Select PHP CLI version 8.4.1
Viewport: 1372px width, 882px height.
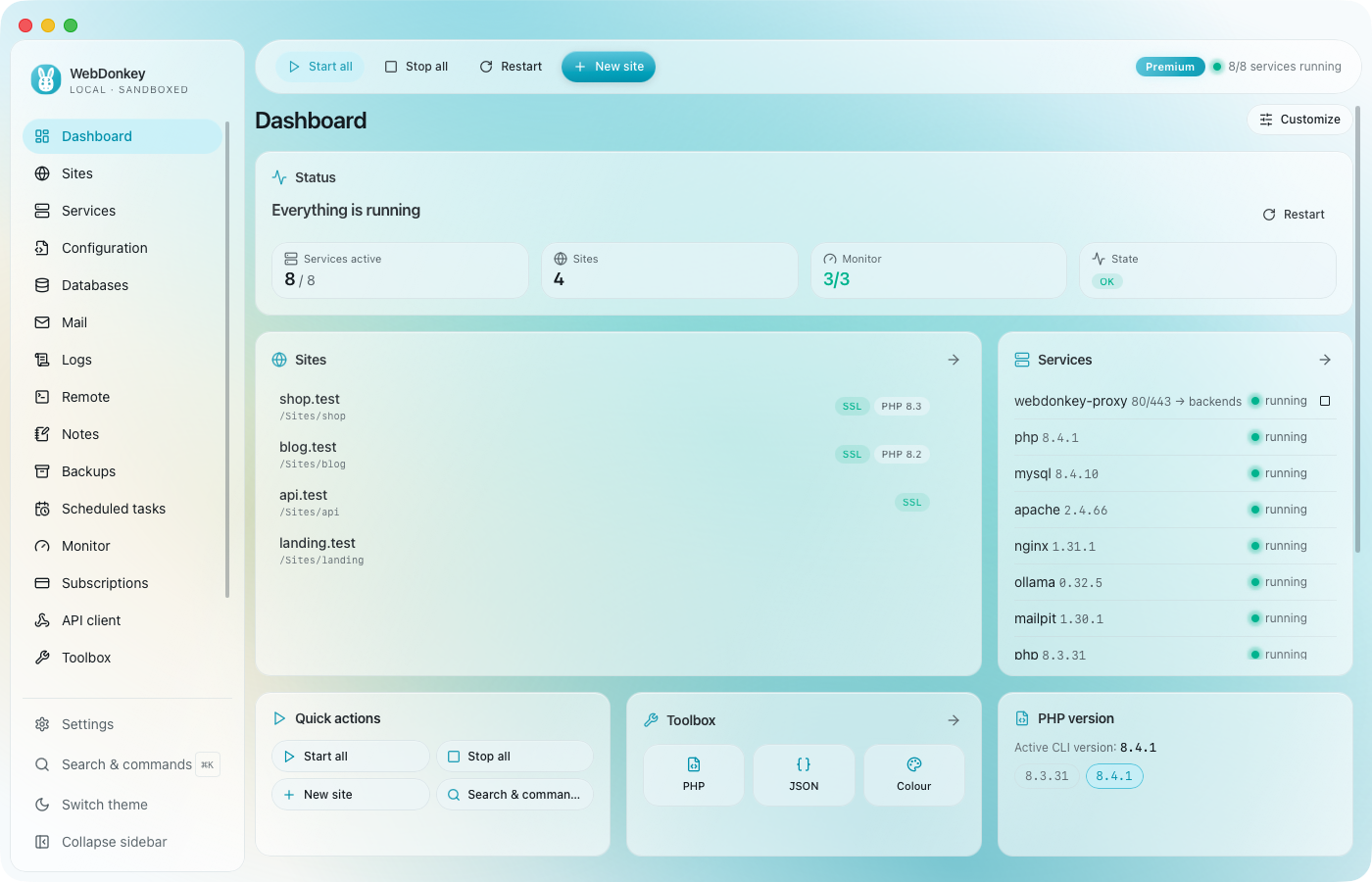pyautogui.click(x=1114, y=776)
